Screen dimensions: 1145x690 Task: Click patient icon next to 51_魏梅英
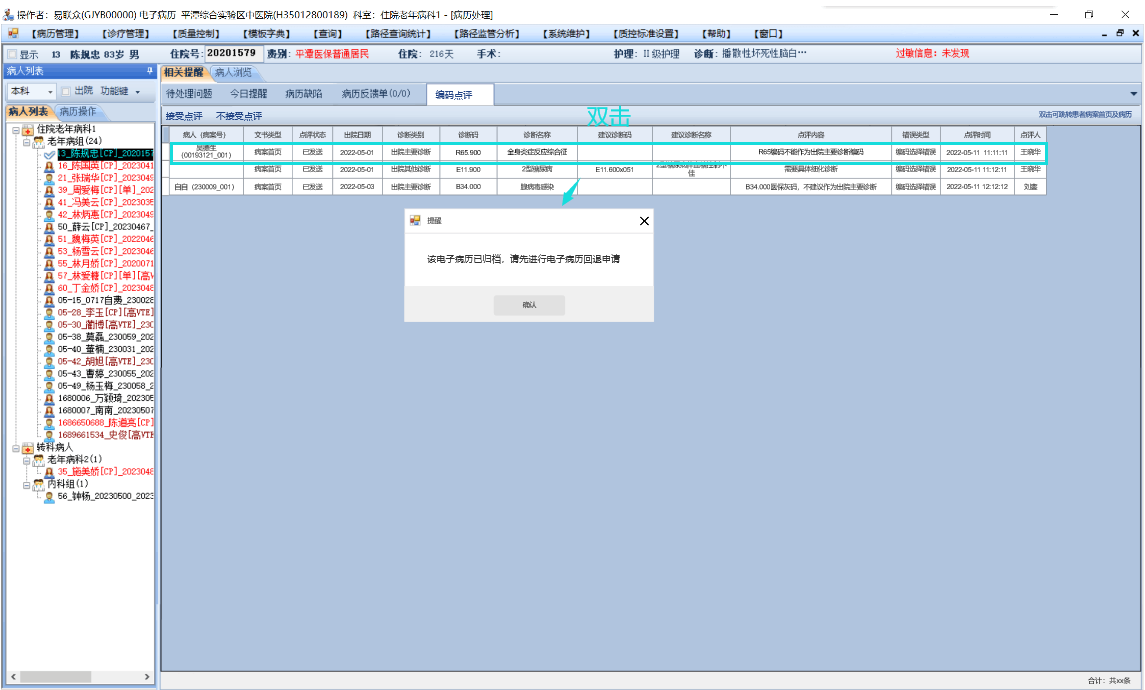pyautogui.click(x=49, y=239)
